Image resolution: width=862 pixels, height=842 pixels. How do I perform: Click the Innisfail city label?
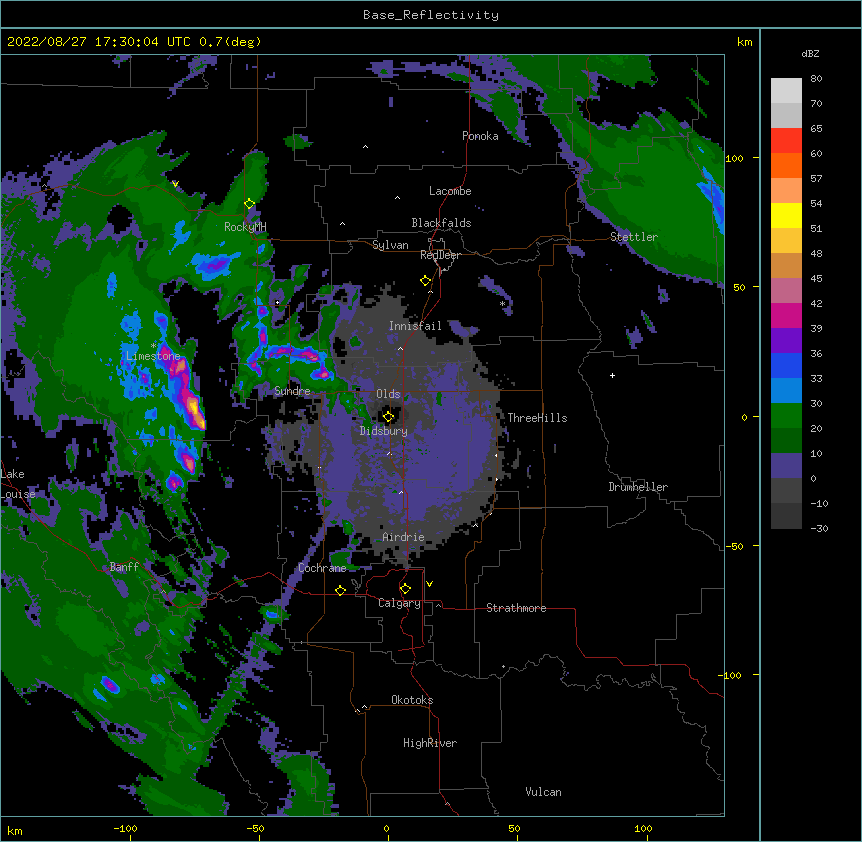415,326
